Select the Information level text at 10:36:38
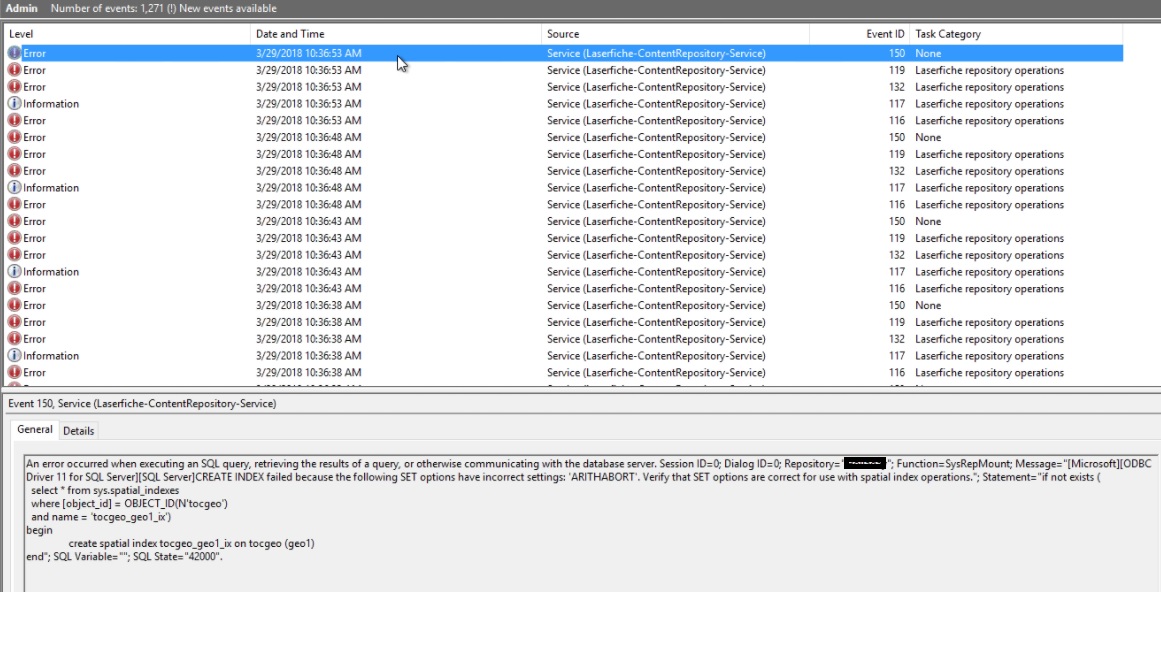The image size is (1161, 648). (51, 355)
